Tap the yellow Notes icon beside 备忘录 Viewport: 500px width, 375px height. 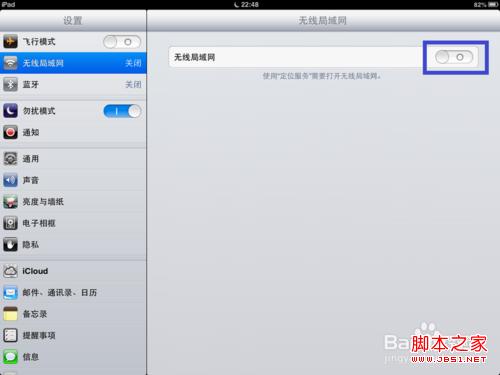tap(10, 314)
